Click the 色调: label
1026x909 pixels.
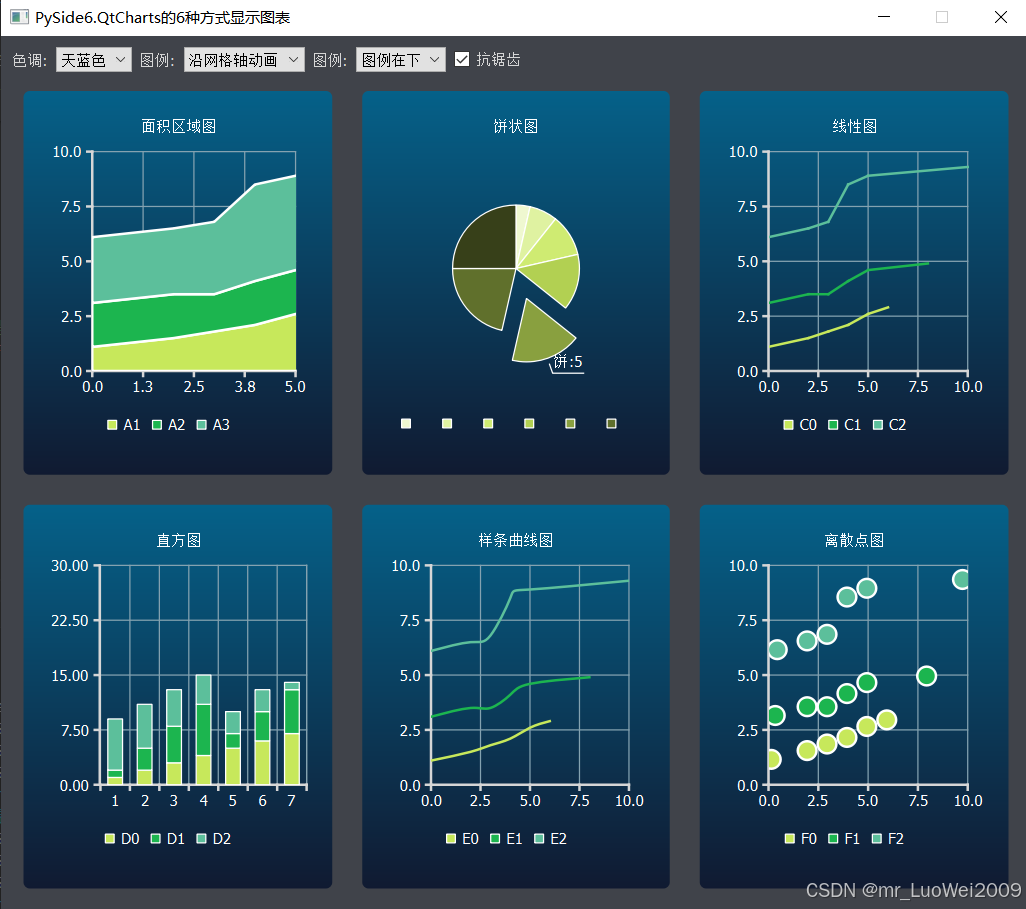click(x=29, y=60)
